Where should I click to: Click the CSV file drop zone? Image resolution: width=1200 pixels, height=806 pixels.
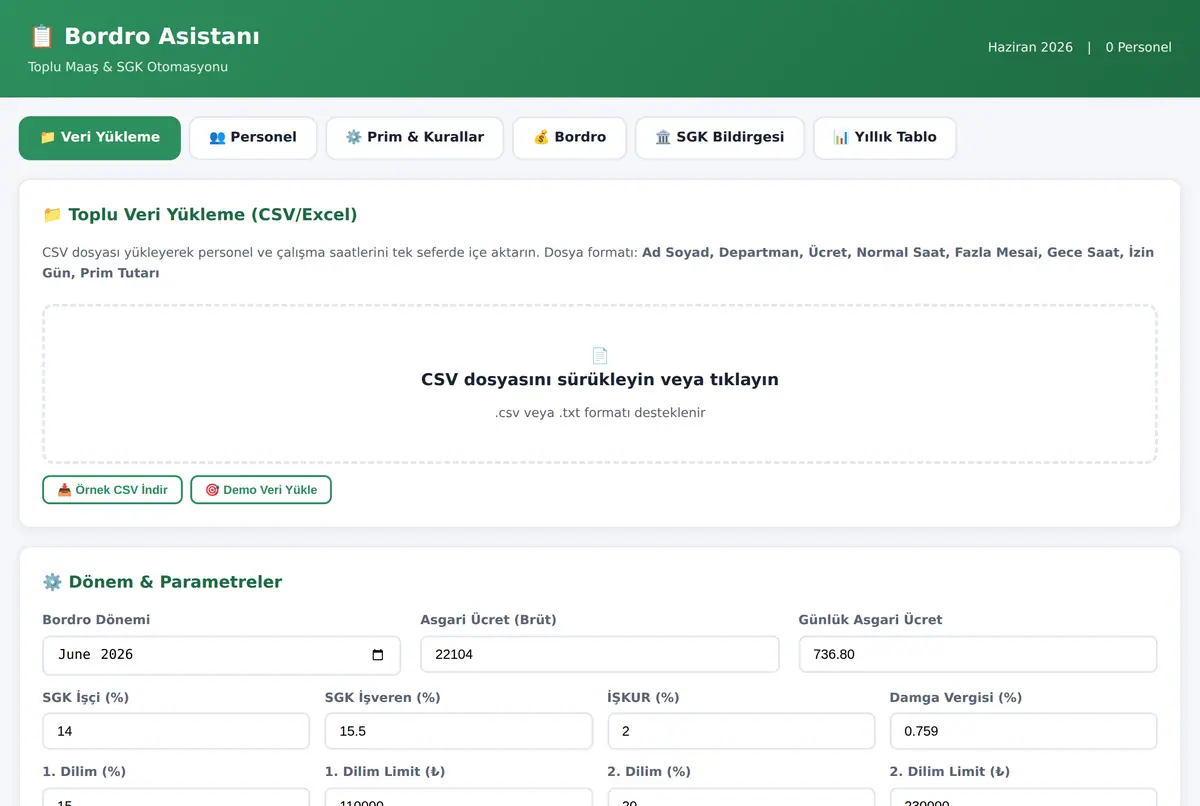click(600, 384)
